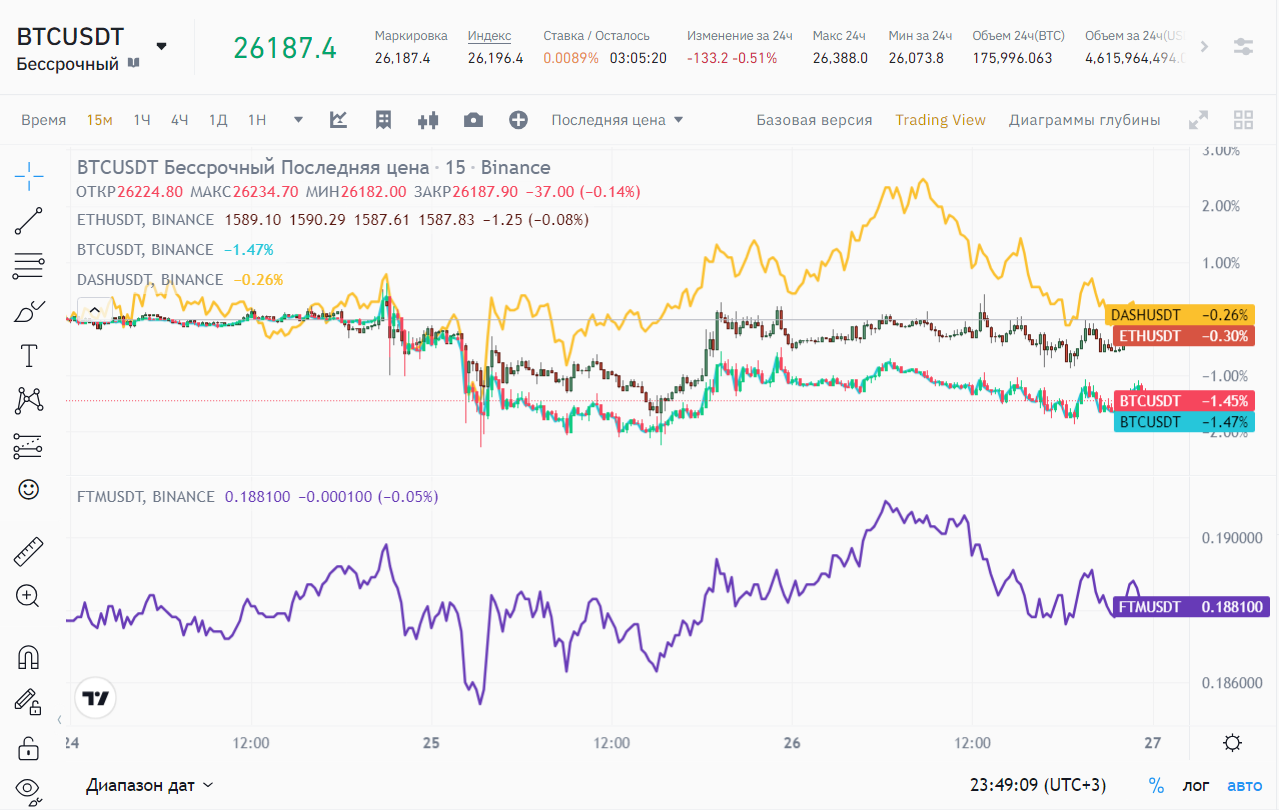1279x810 pixels.
Task: Click the TradingView logo
Action: 96,697
